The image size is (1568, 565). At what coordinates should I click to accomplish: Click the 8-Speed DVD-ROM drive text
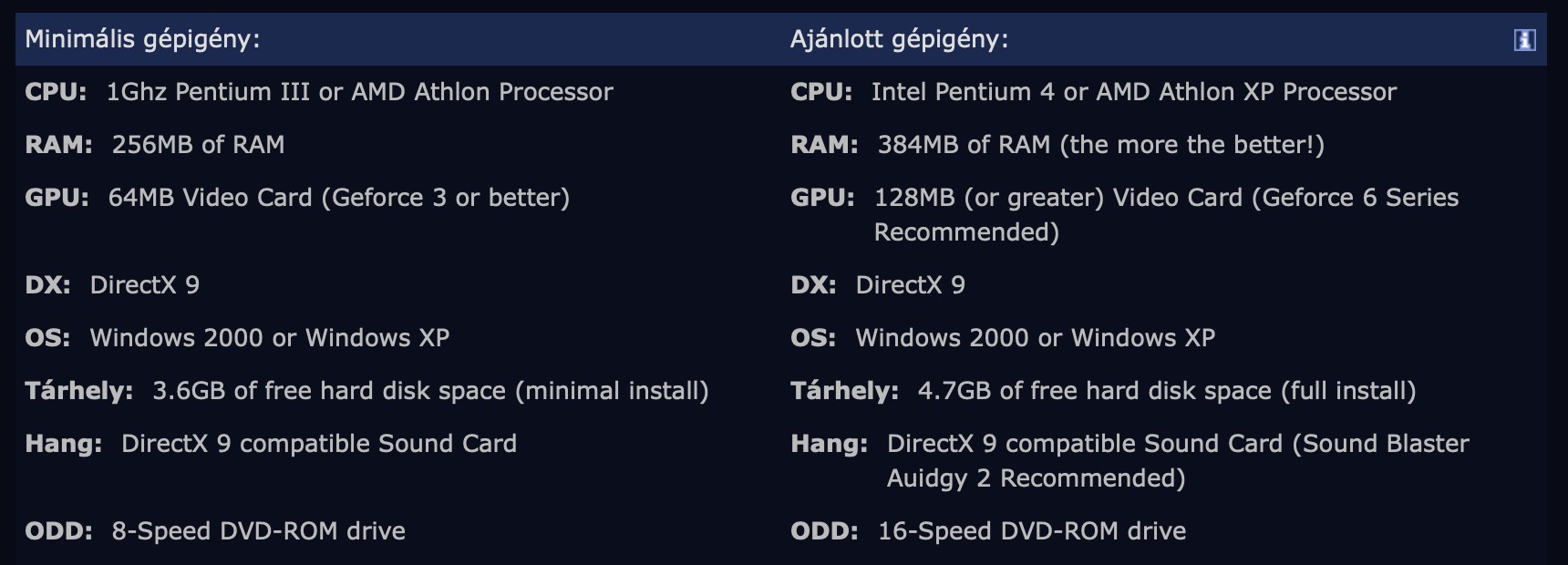point(258,531)
